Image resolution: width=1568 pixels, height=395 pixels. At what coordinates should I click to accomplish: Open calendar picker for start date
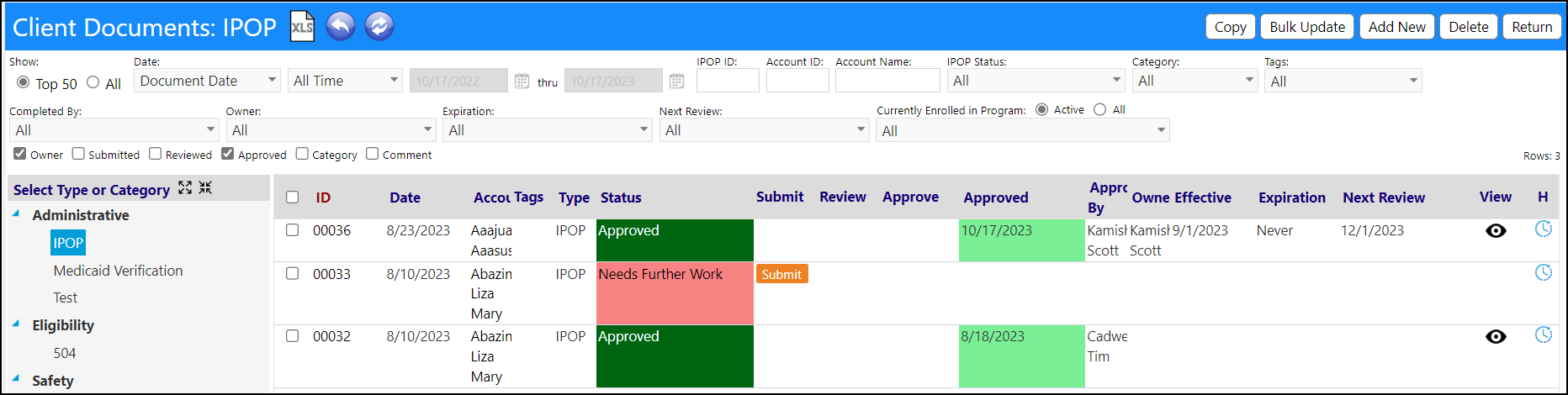click(x=522, y=82)
